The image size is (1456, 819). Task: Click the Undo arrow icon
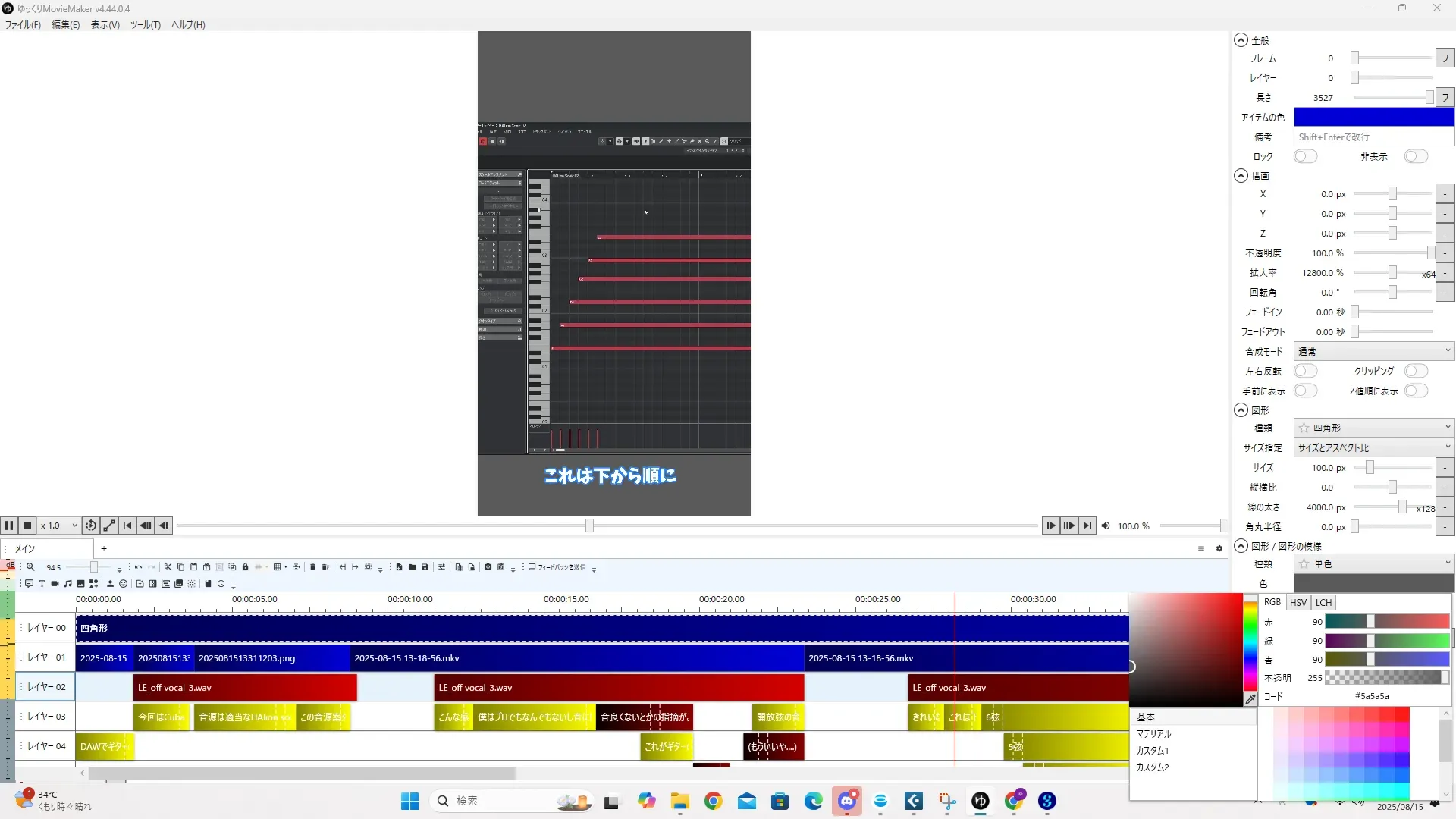coord(138,567)
